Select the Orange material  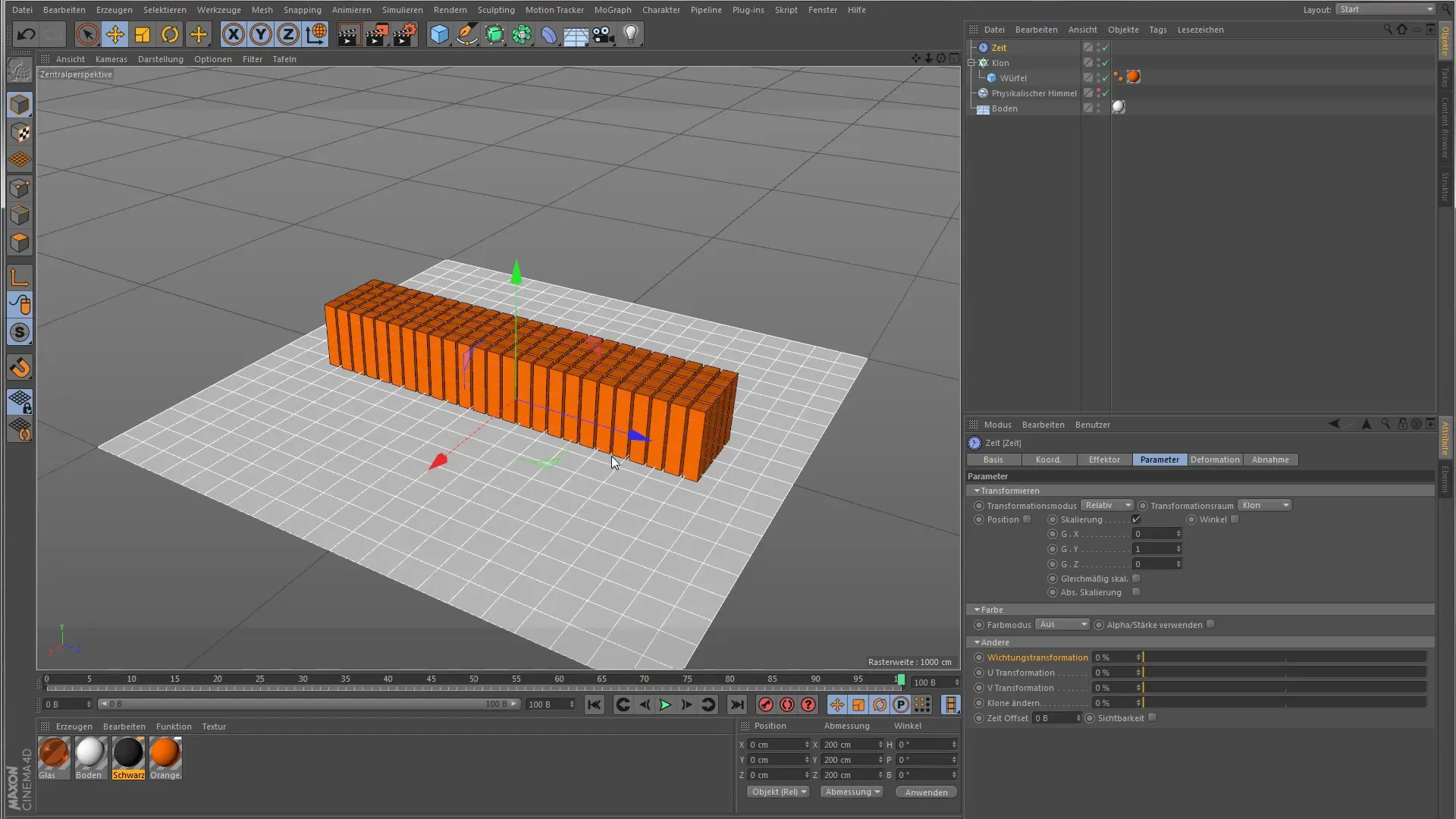click(165, 758)
